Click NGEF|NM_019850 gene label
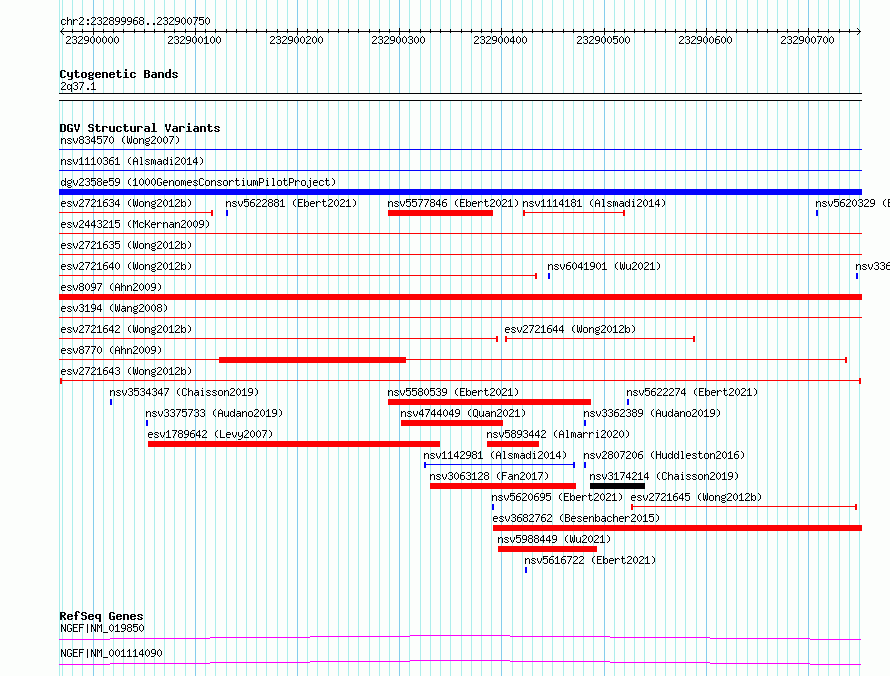The height and width of the screenshot is (676, 890). coord(102,628)
